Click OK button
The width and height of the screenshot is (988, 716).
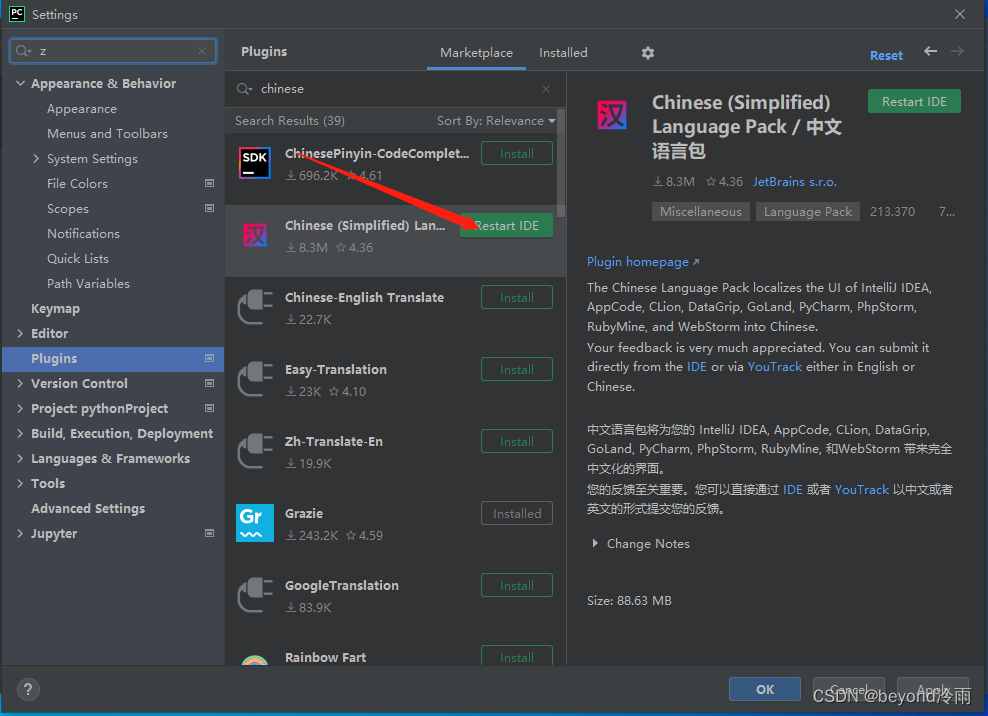765,690
